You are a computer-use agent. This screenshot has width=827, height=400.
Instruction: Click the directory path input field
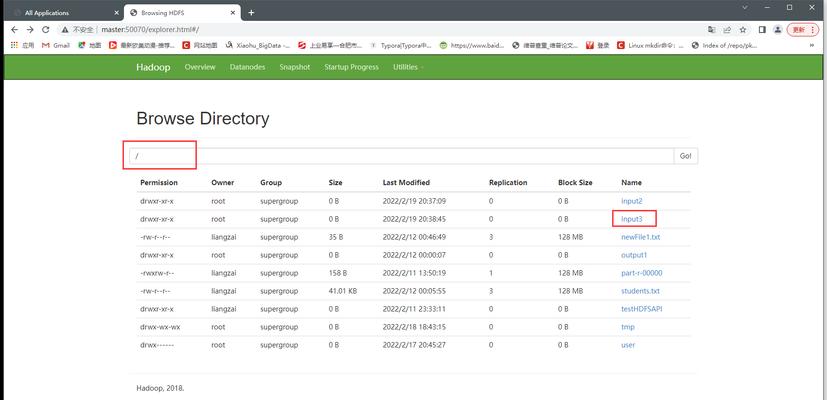pos(401,156)
